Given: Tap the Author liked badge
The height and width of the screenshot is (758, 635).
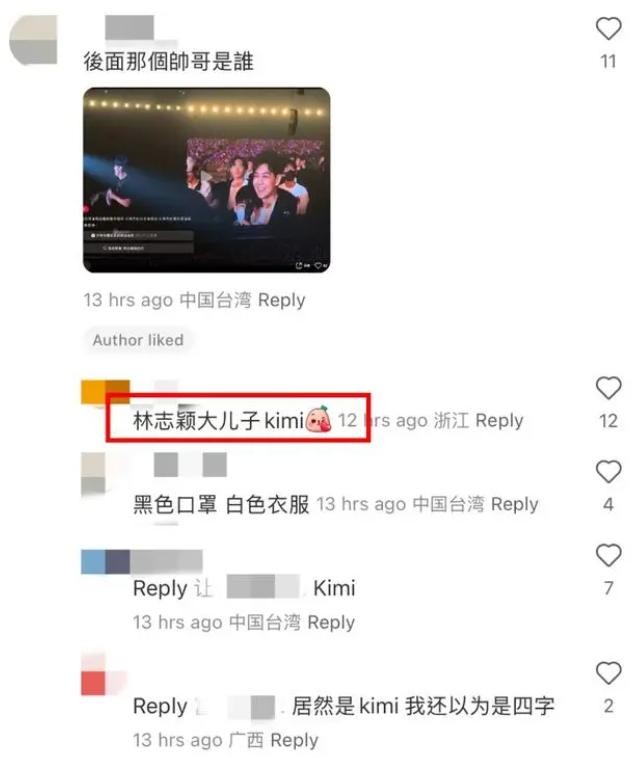Looking at the screenshot, I should point(138,340).
